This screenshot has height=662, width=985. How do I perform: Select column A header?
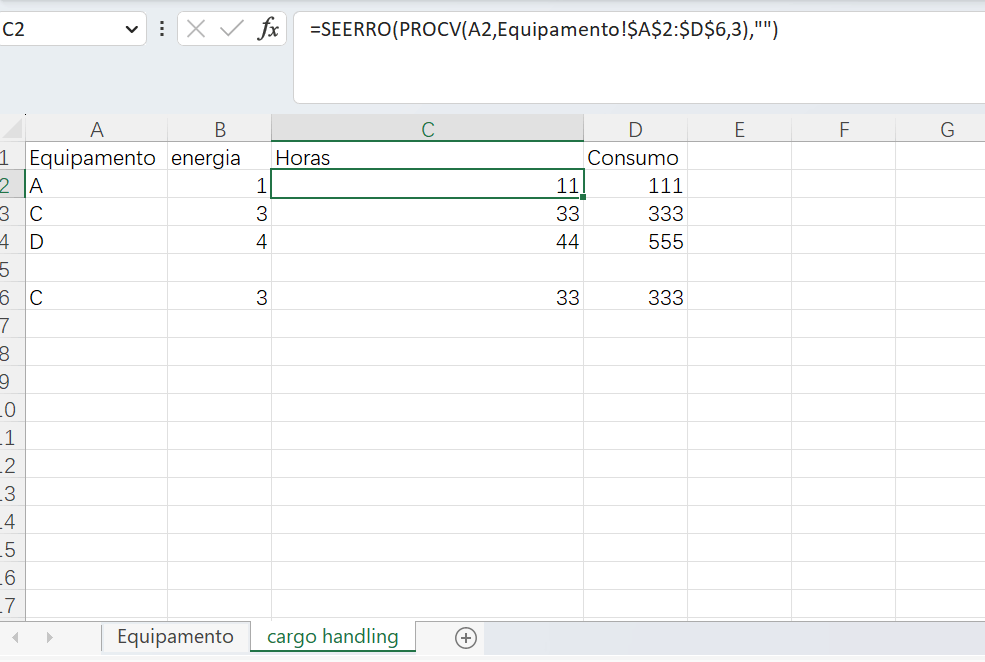point(96,129)
